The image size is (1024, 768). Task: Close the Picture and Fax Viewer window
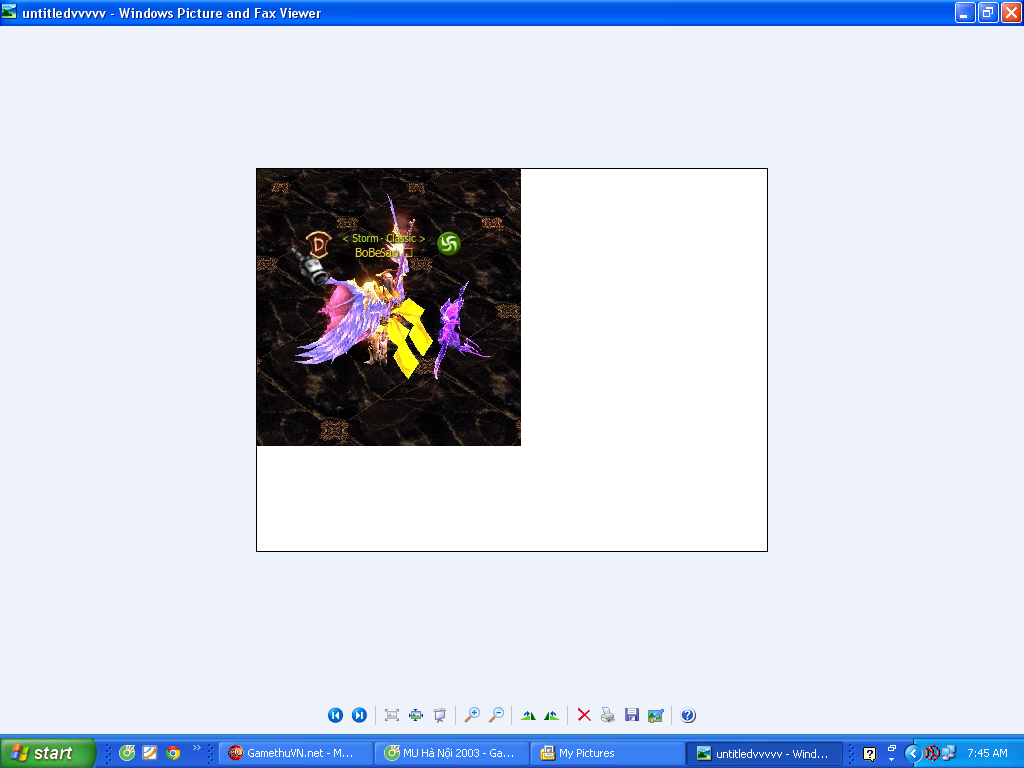[x=1011, y=12]
